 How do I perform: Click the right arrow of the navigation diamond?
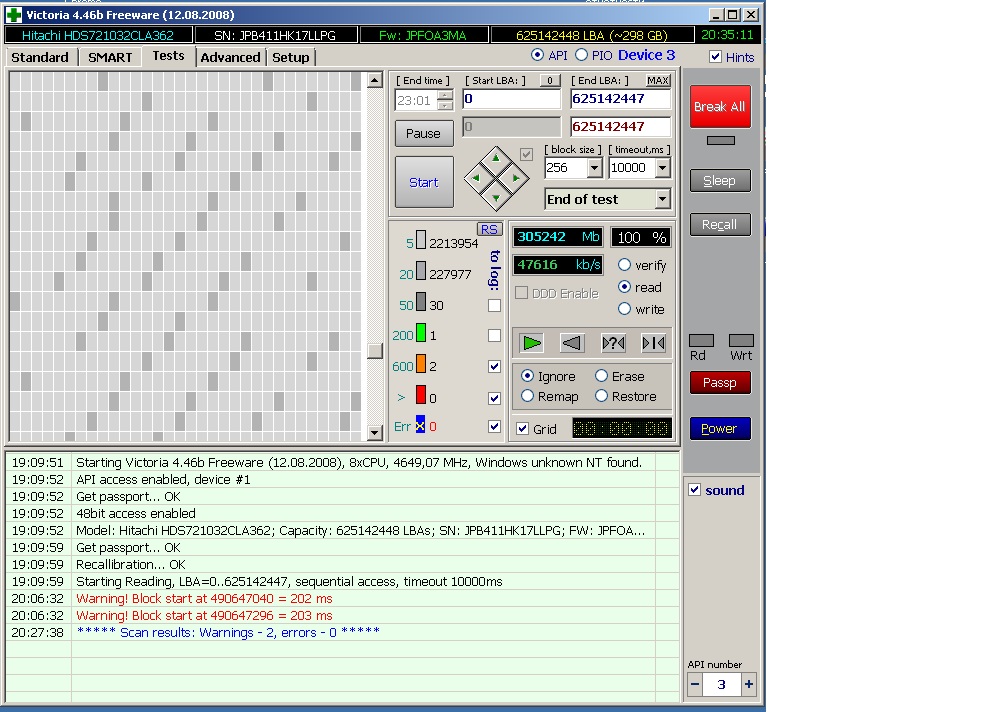tap(516, 178)
